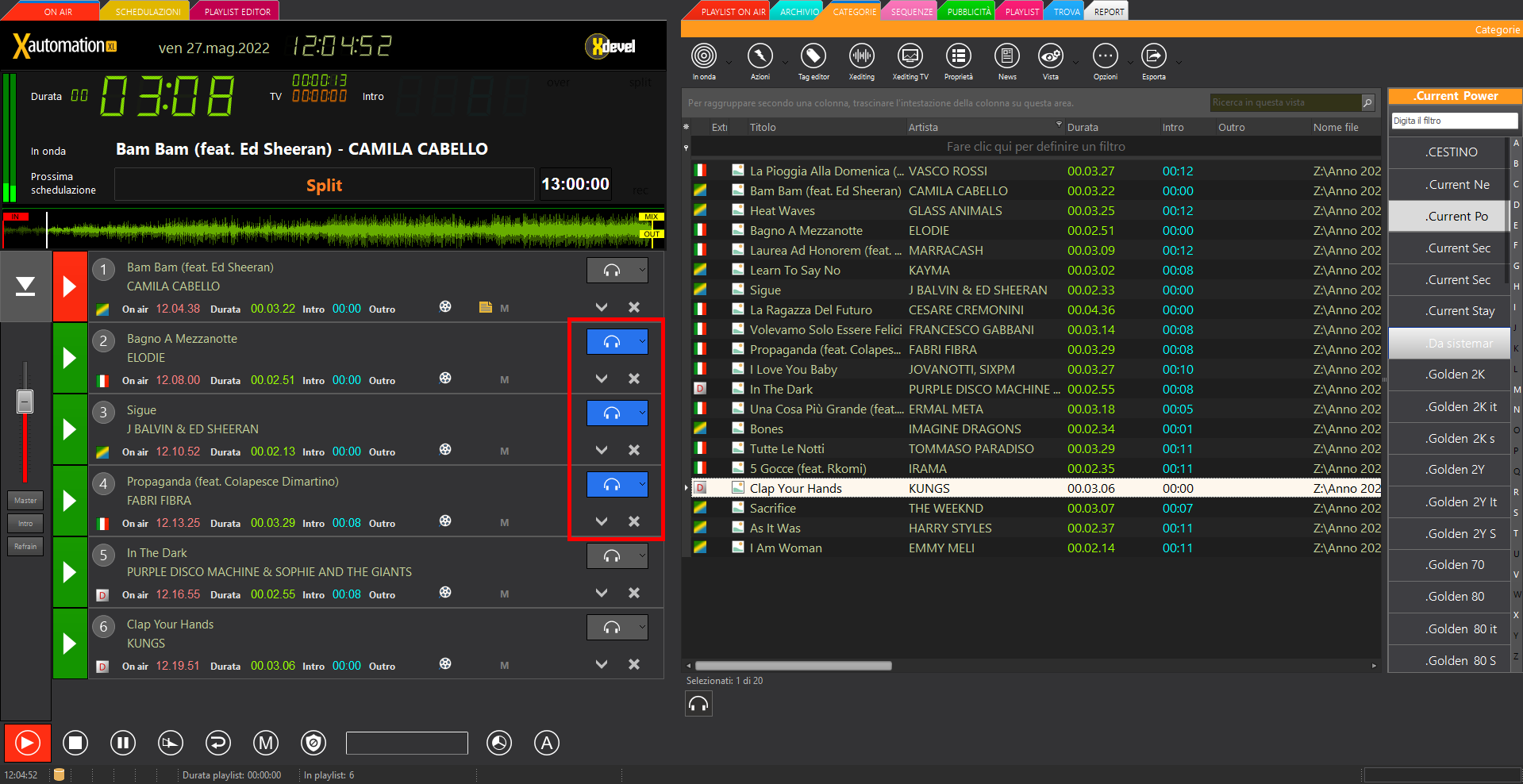Expand the Azioni dropdown arrow

click(x=785, y=62)
